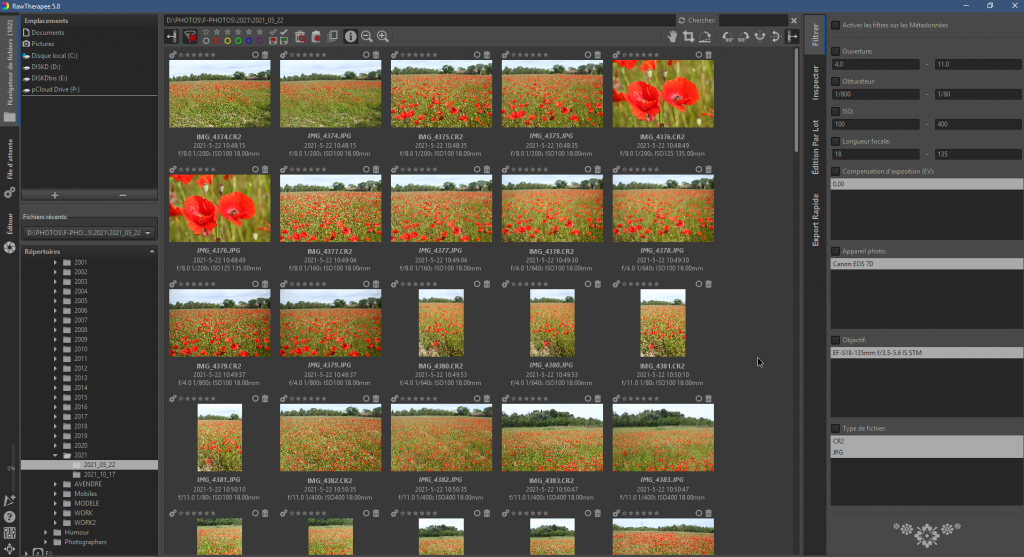Show images with saved final result
Image resolution: width=1024 pixels, height=557 pixels.
click(x=284, y=40)
